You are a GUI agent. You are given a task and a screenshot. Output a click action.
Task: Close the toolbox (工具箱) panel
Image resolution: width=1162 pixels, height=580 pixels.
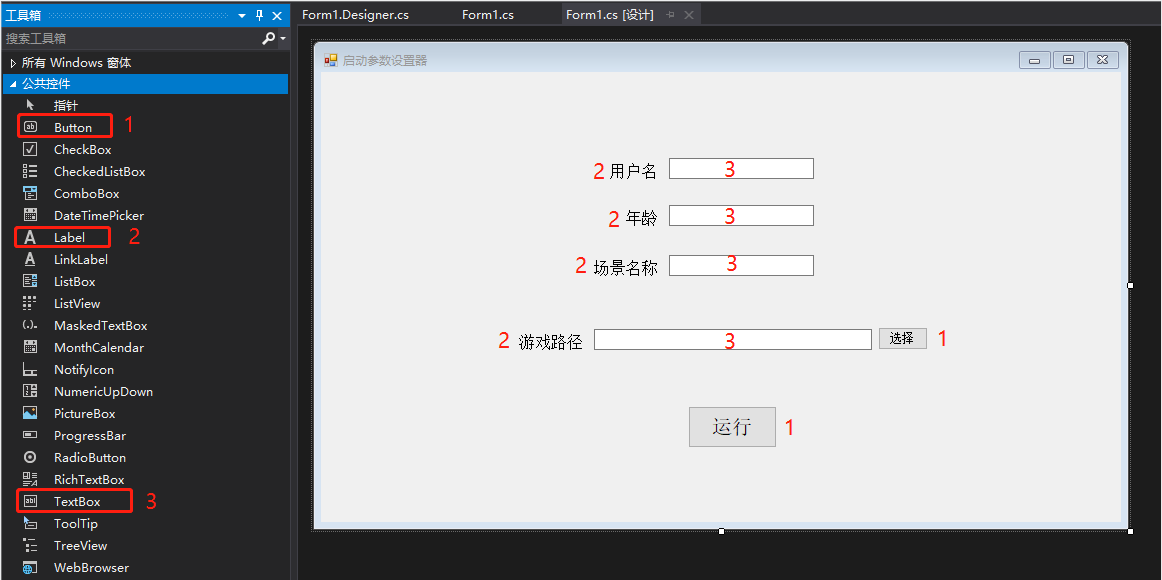point(277,16)
